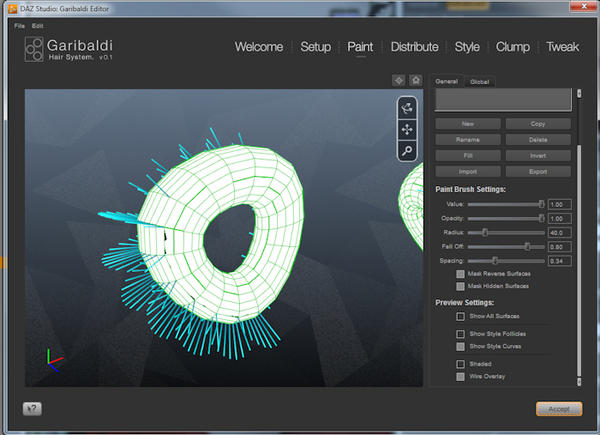
Task: Click the XYZ axis indicator
Action: pyautogui.click(x=54, y=360)
